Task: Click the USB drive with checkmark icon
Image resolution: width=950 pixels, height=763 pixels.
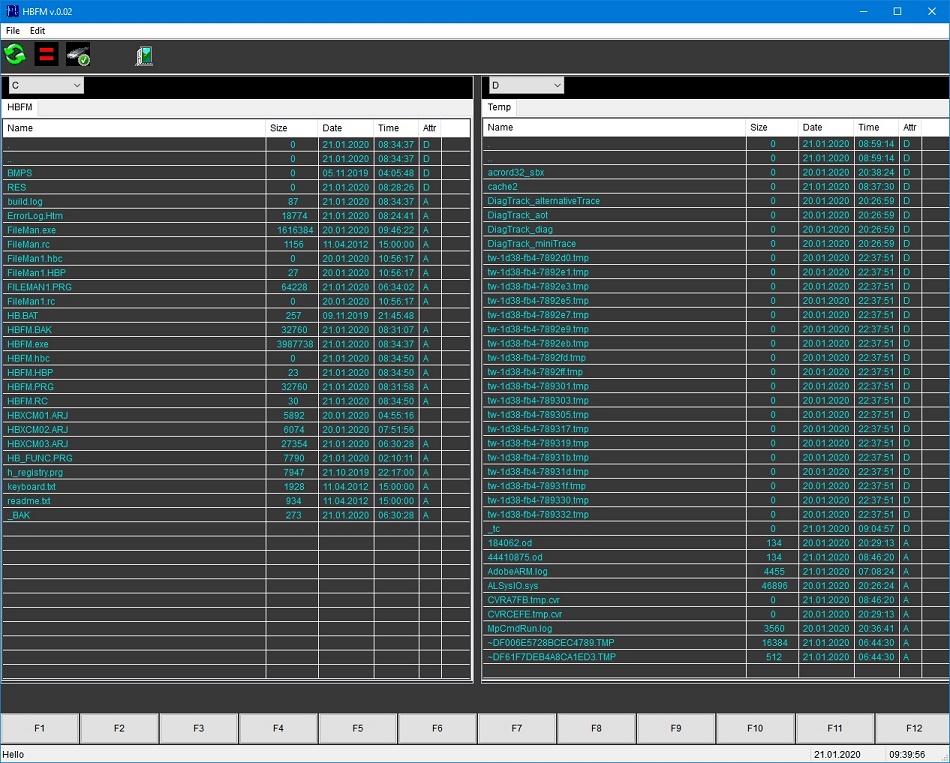Action: [78, 55]
